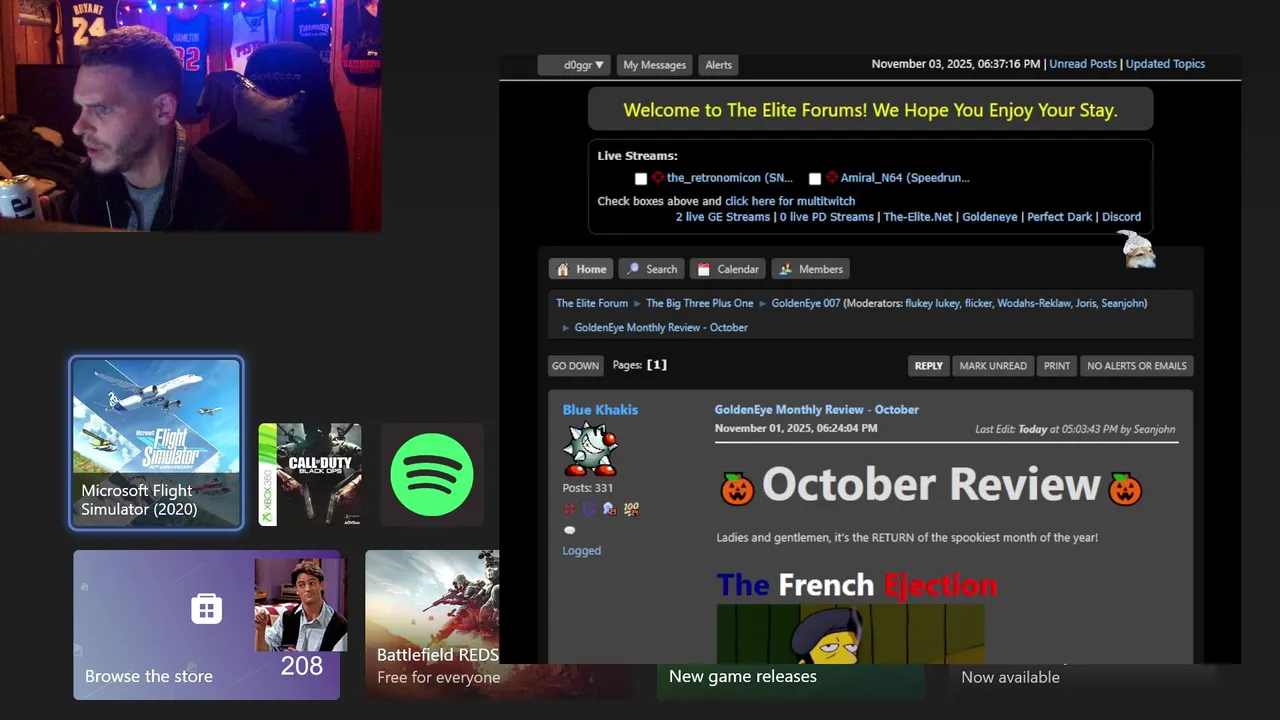This screenshot has width=1280, height=720.
Task: Open Call of Duty Black Ops tile
Action: click(x=310, y=474)
